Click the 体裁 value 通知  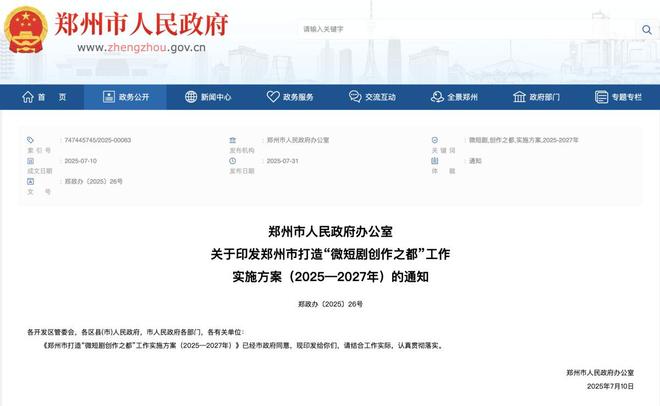click(475, 161)
